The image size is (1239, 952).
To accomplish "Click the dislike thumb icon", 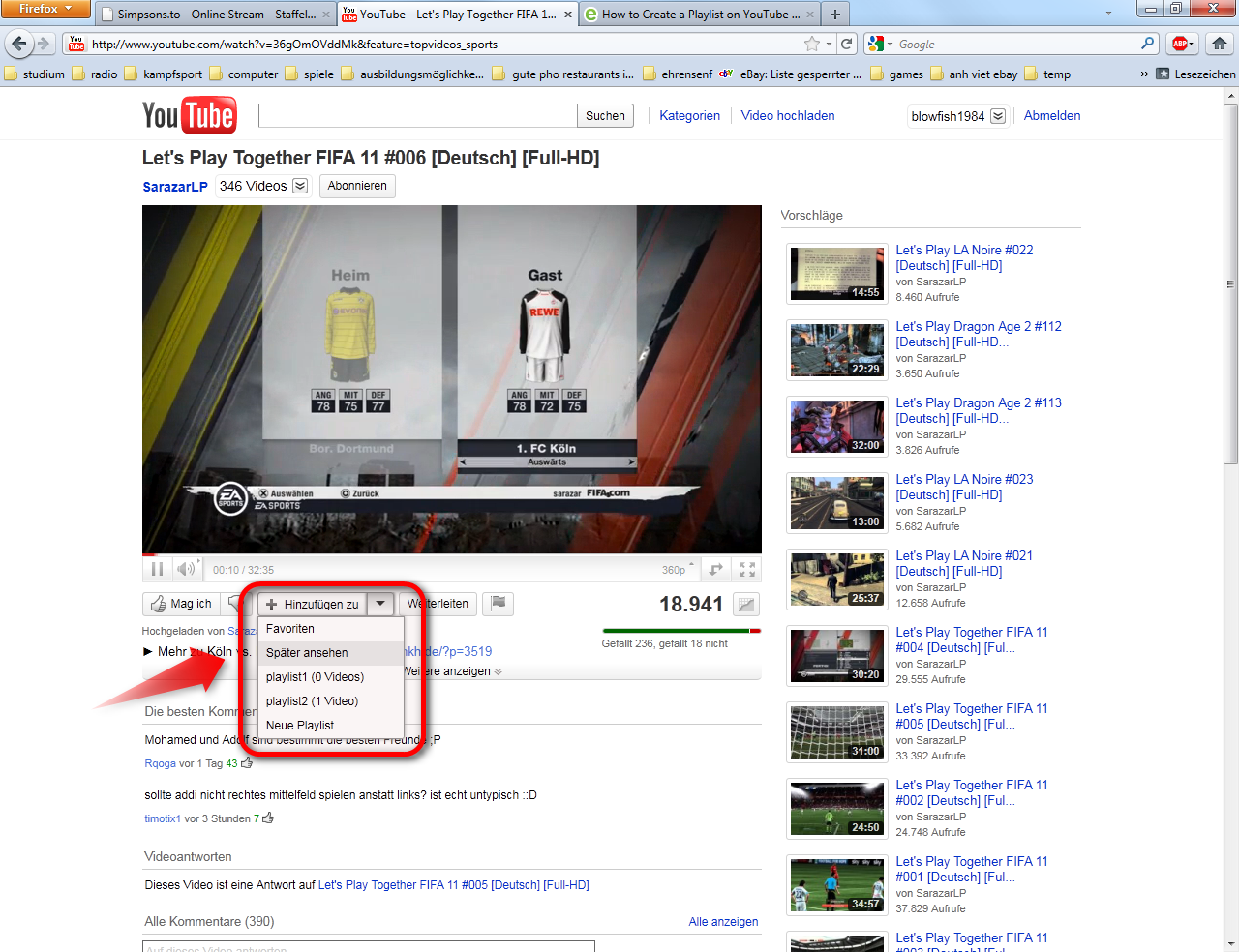I will [232, 603].
